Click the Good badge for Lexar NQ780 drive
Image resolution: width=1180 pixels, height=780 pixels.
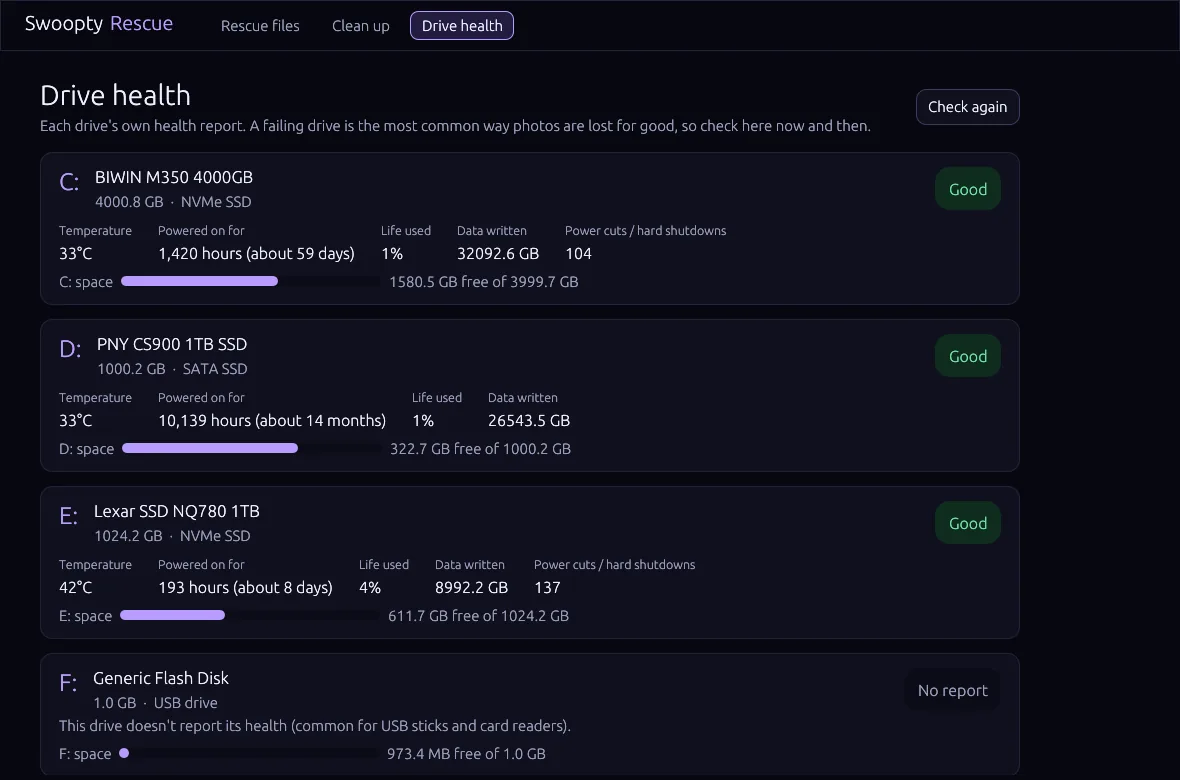coord(968,523)
